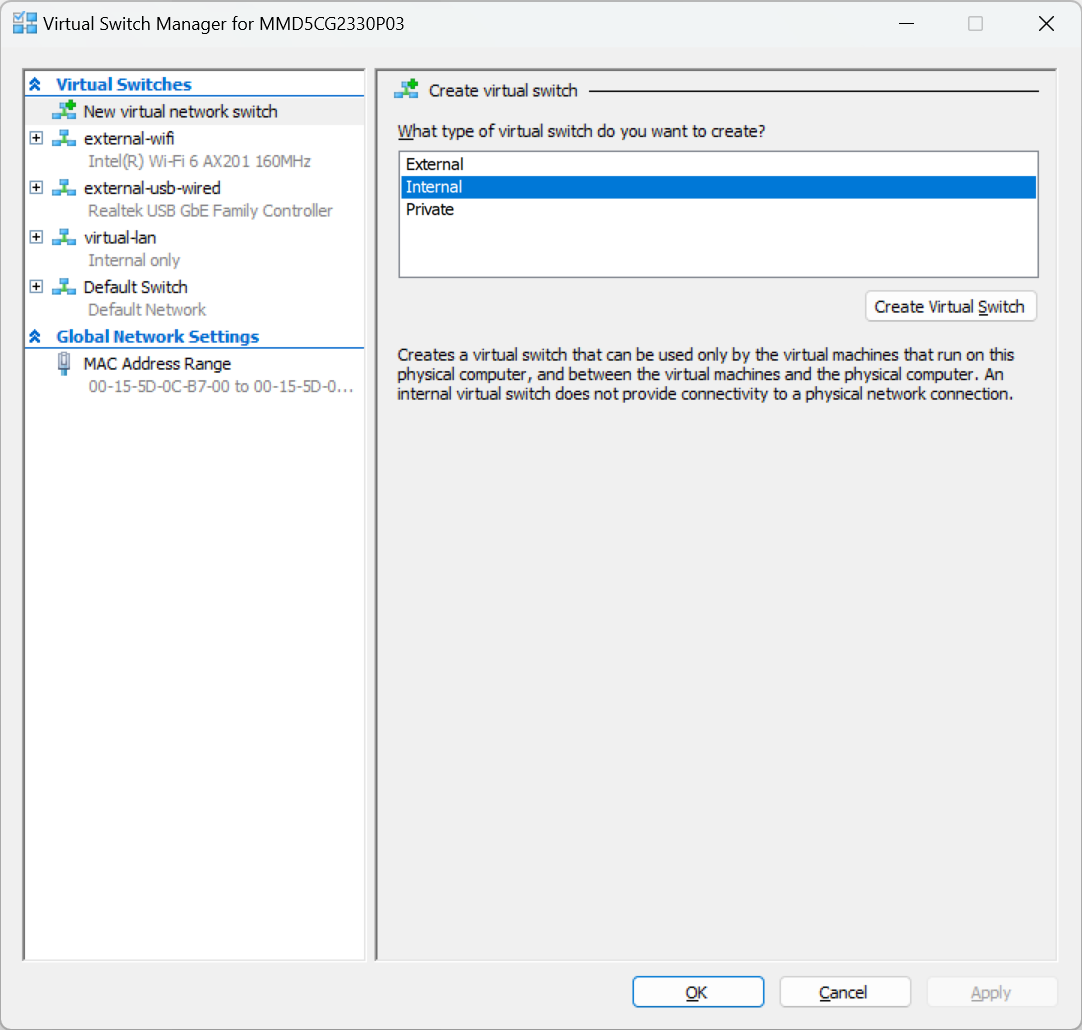
Task: Choose the Internal switch type option
Action: [x=434, y=187]
